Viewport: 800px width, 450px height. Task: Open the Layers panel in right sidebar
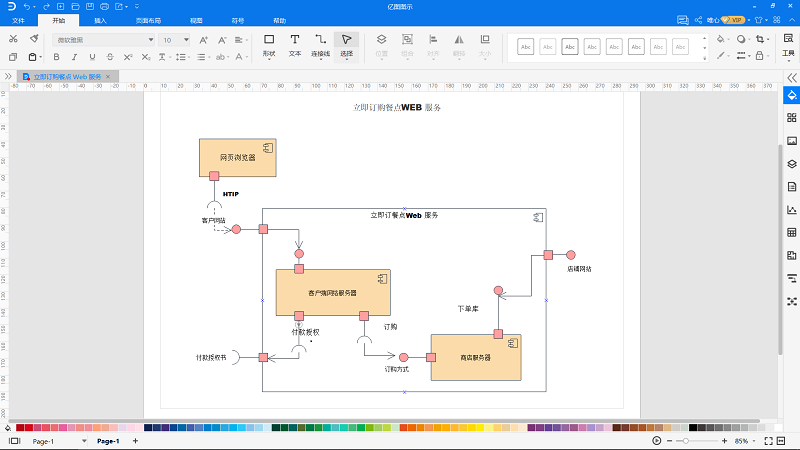(791, 164)
